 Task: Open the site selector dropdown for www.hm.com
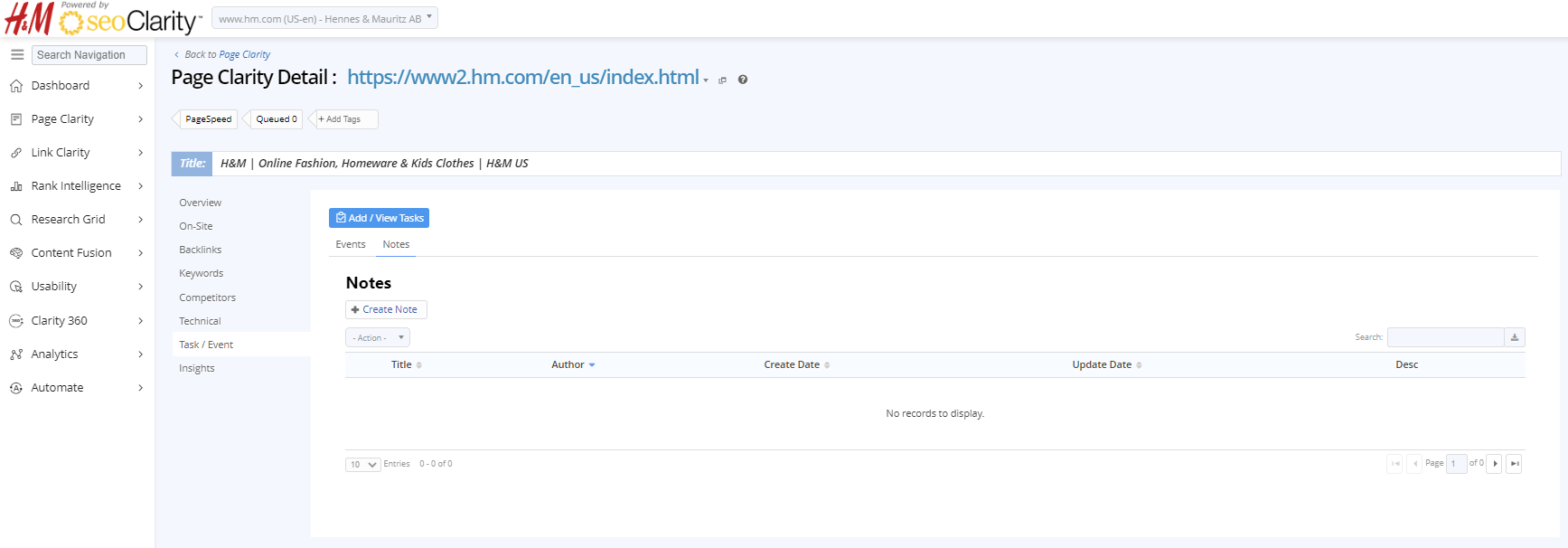(x=324, y=18)
